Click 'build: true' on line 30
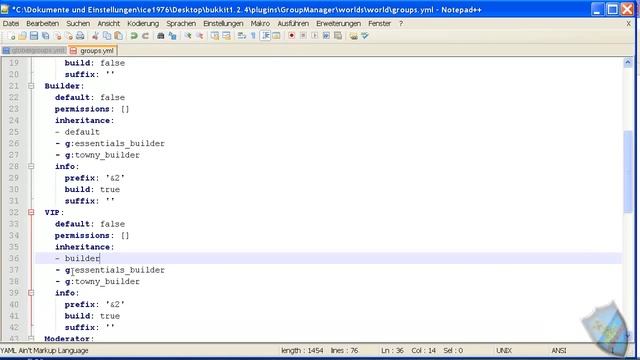640x360 pixels. (x=92, y=189)
